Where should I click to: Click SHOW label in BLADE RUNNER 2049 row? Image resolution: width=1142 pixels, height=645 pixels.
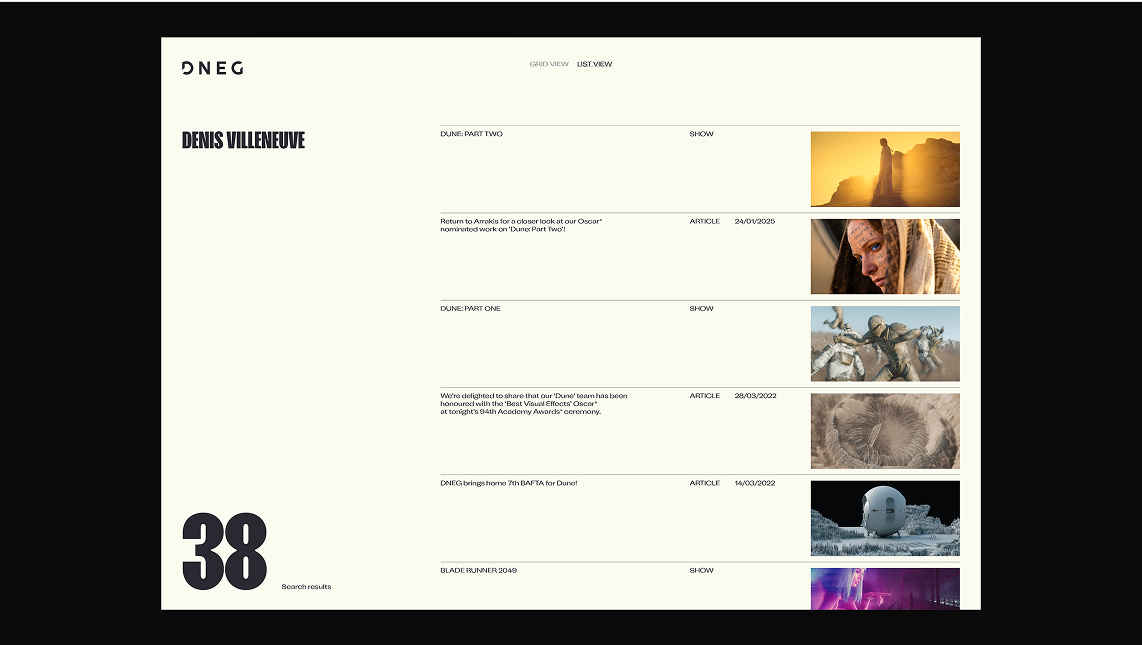(701, 571)
